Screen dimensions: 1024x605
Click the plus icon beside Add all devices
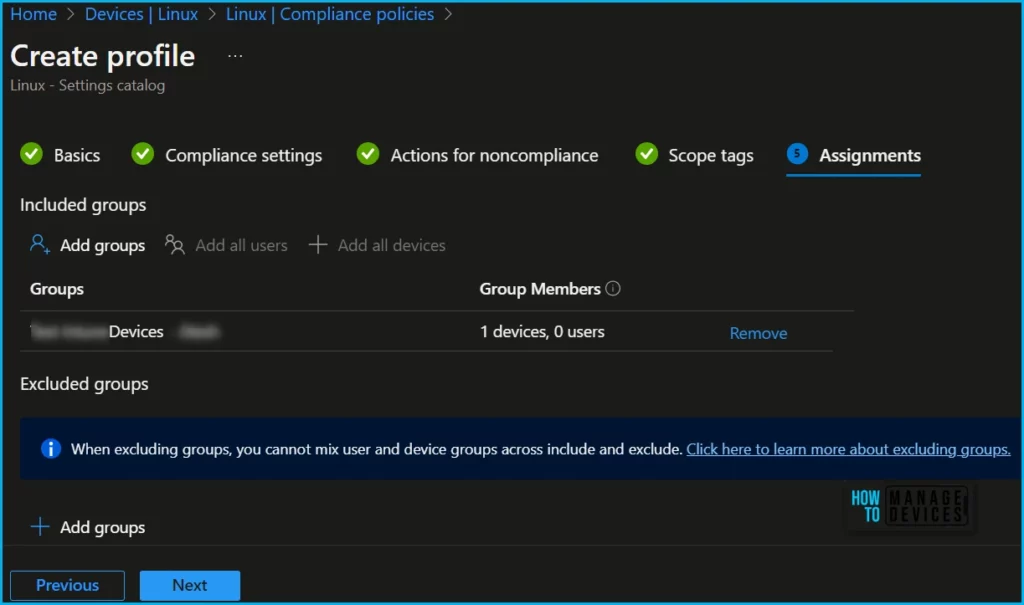coord(318,245)
